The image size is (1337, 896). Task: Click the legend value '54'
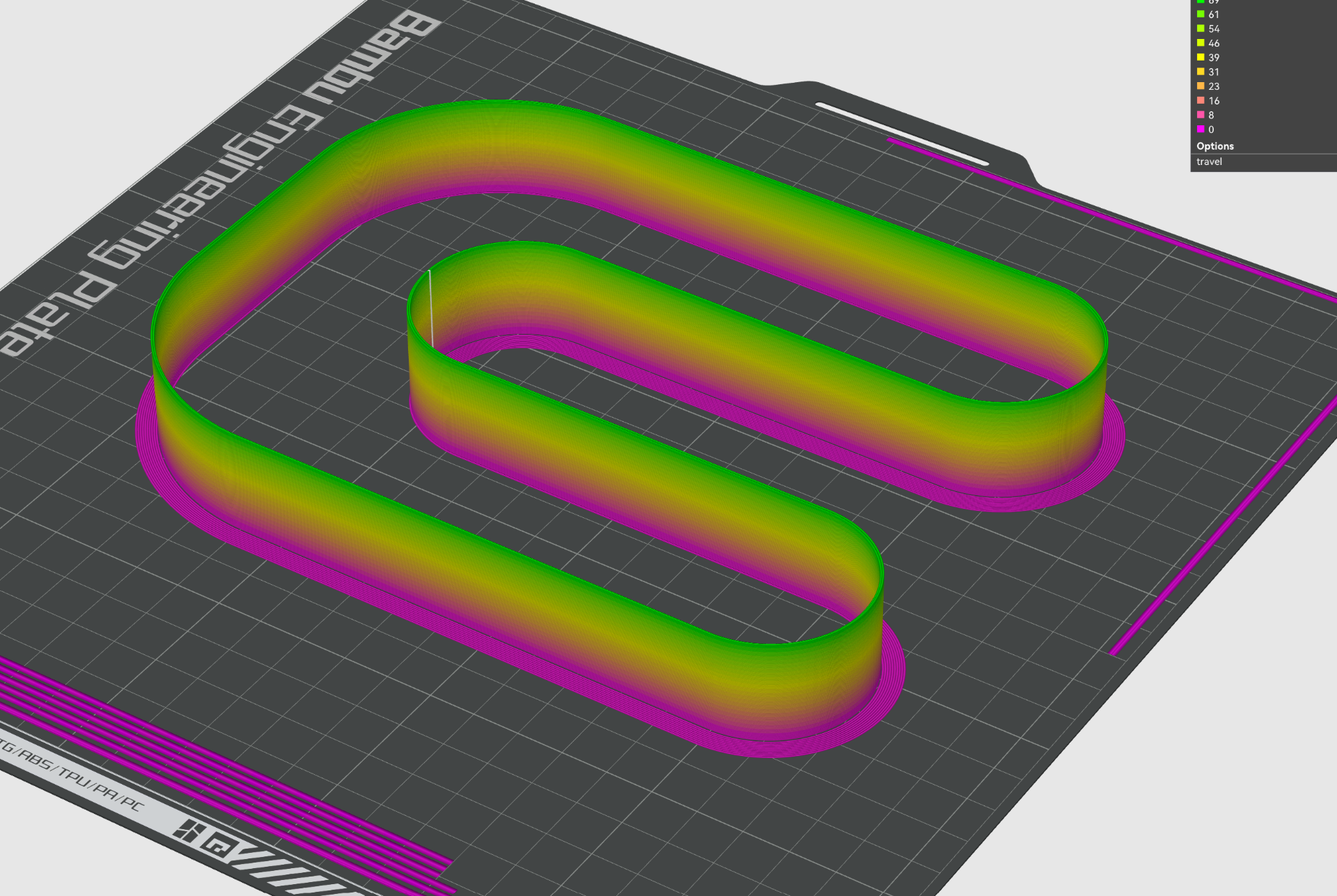(1214, 29)
